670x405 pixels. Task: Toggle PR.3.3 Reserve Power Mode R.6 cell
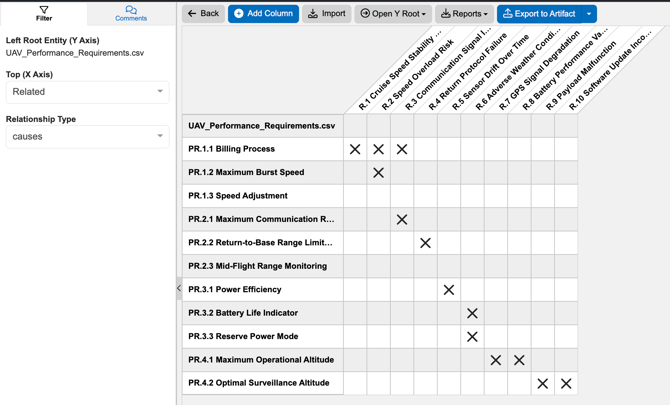pos(473,337)
